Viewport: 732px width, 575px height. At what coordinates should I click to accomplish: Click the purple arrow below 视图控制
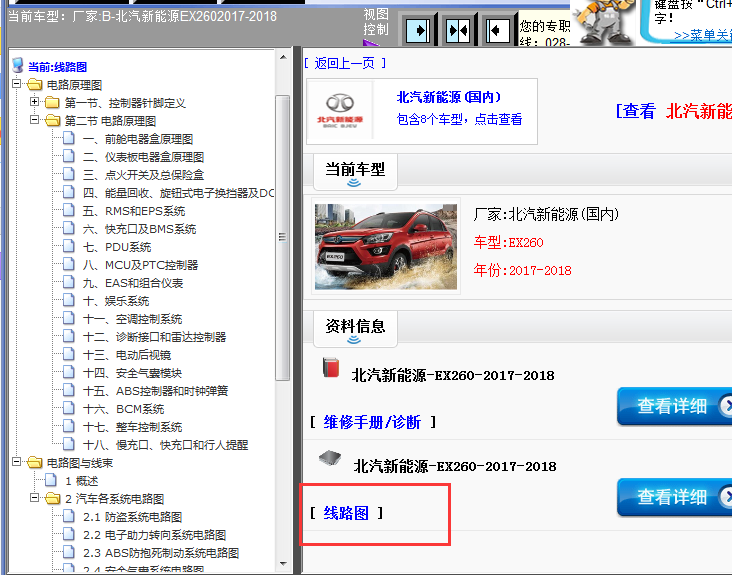tap(371, 43)
